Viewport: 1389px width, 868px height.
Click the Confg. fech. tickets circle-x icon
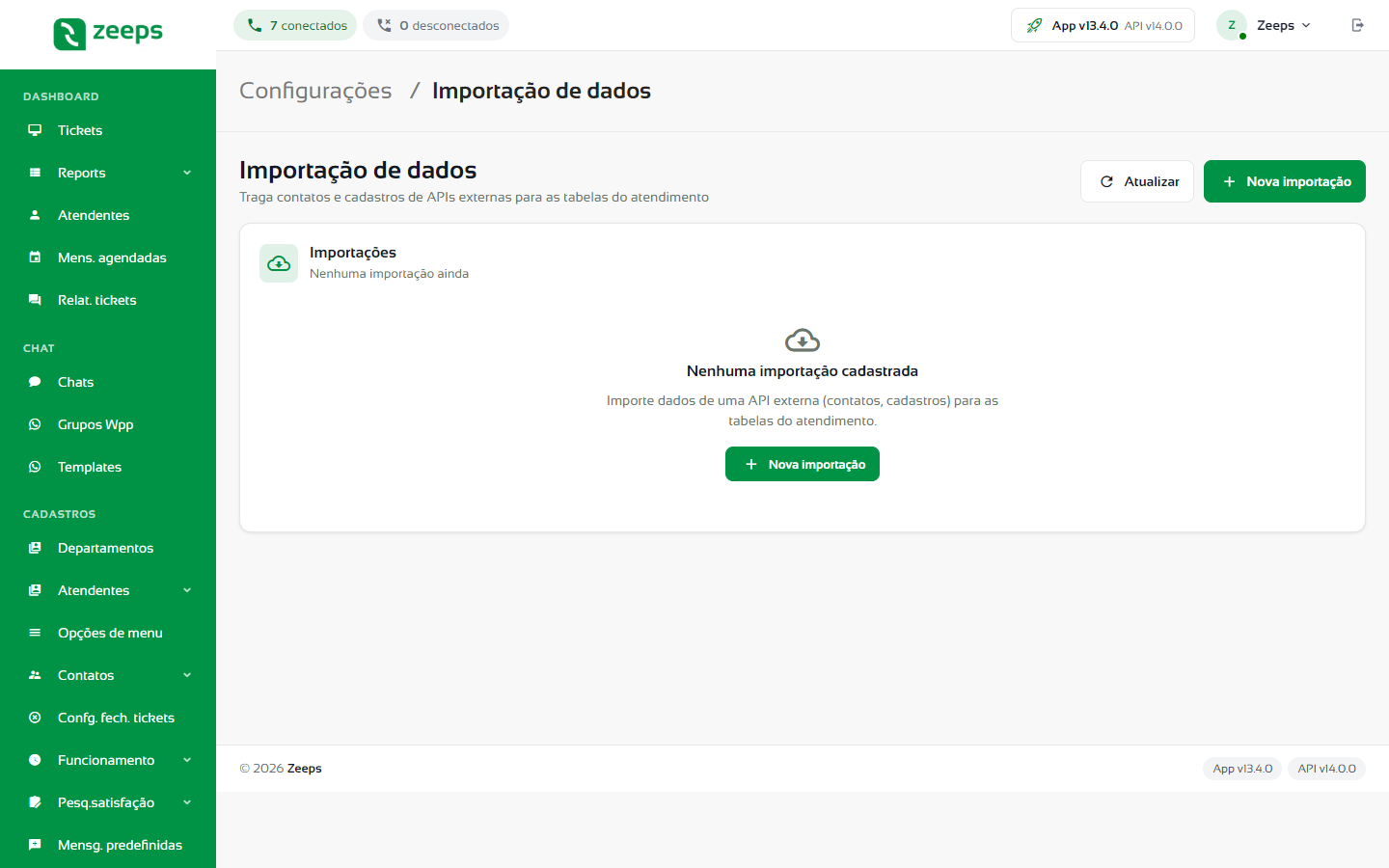(x=35, y=718)
